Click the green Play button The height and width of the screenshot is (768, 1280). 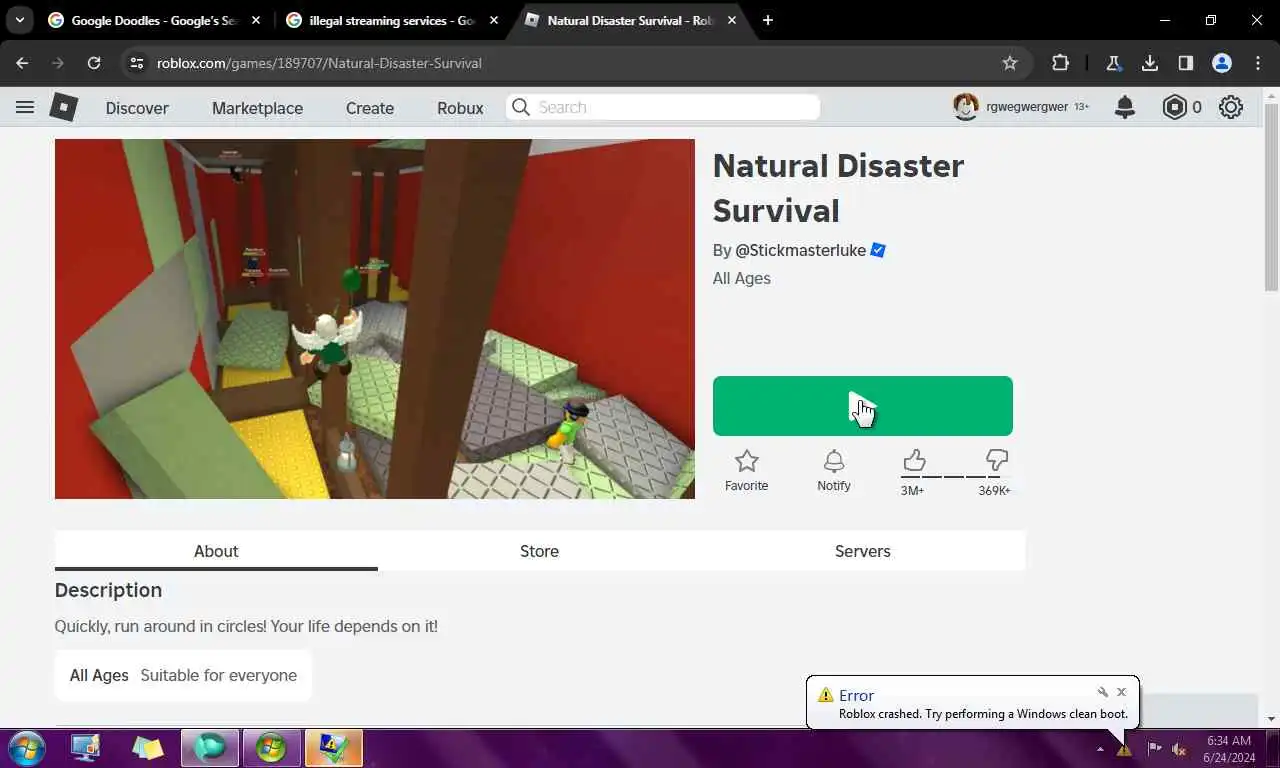(x=862, y=406)
